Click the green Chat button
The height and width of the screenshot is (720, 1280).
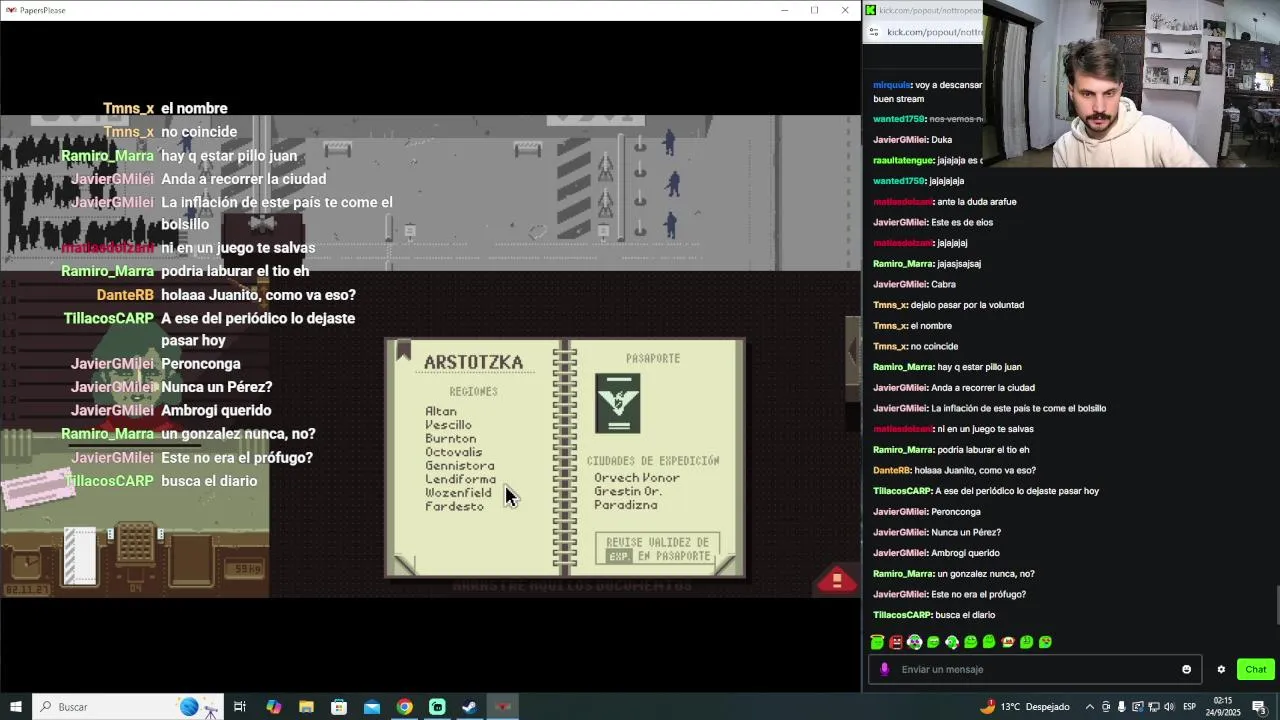point(1256,669)
